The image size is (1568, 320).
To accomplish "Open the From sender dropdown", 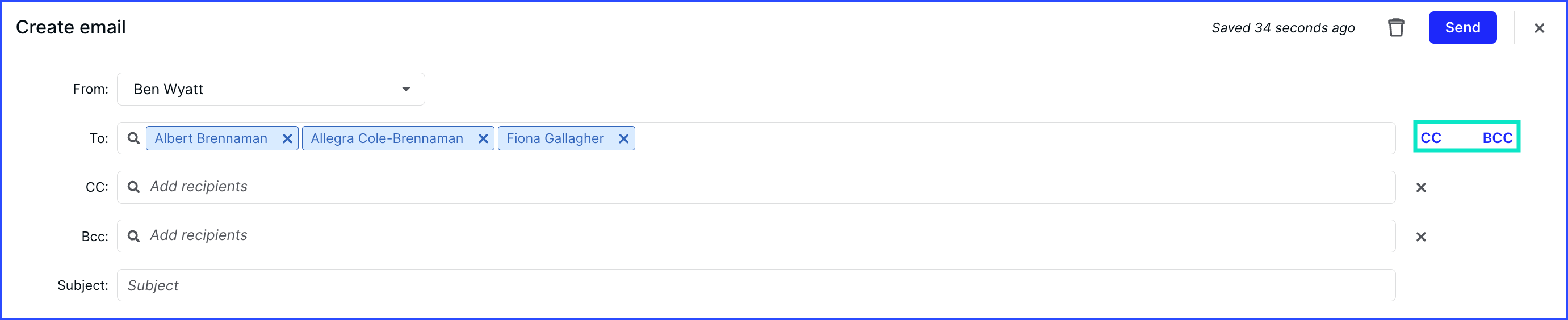I will tap(271, 90).
